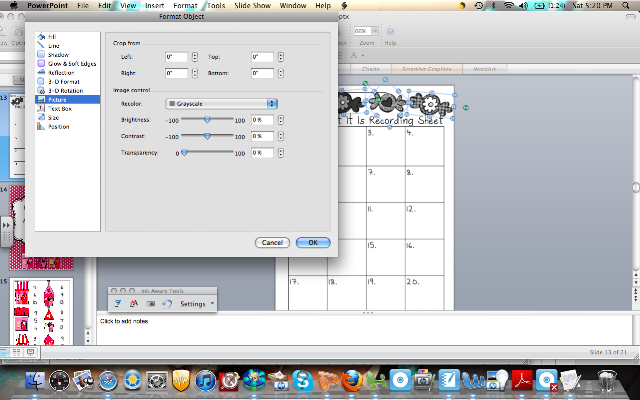Click the Brightness percentage field
The width and height of the screenshot is (640, 400).
coord(262,120)
